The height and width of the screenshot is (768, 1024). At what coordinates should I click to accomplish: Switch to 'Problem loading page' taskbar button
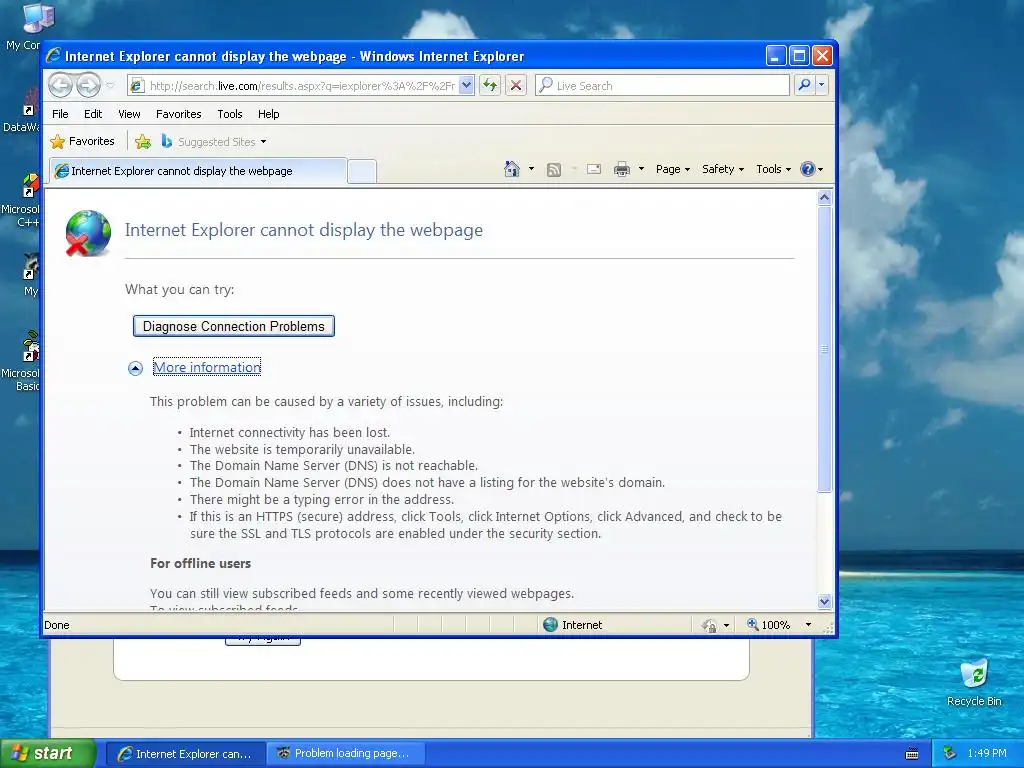(x=344, y=754)
